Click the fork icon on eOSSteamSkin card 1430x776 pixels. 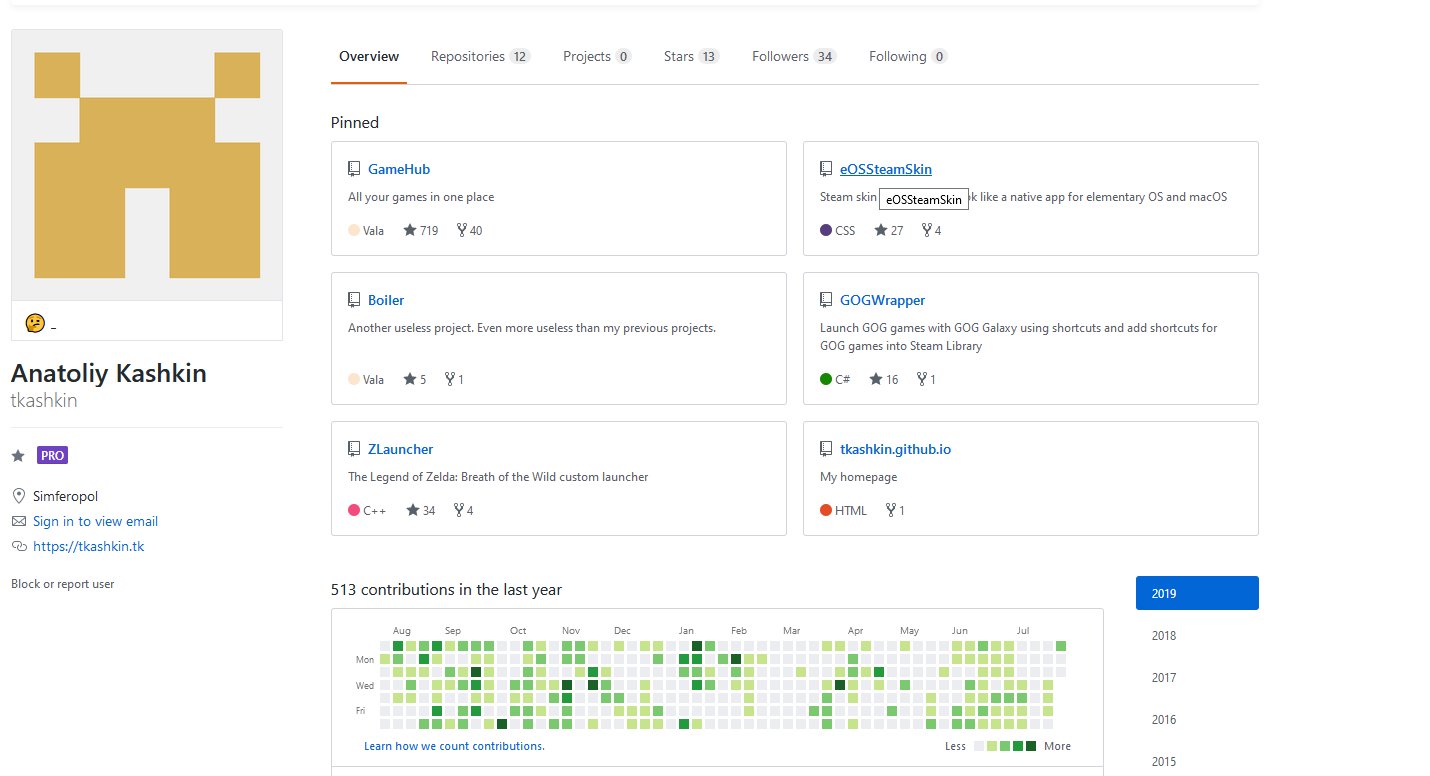(926, 230)
